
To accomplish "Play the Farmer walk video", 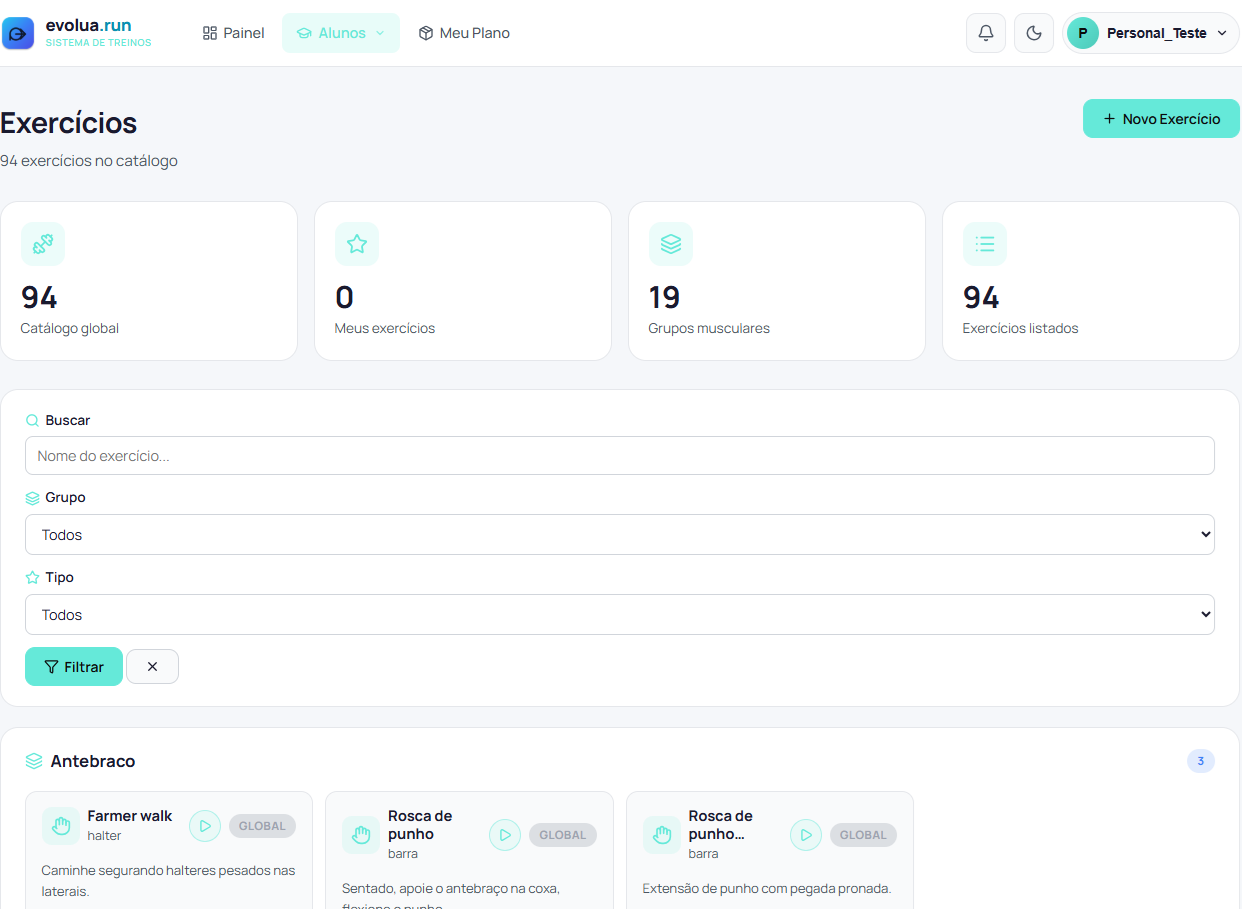I will pyautogui.click(x=205, y=826).
